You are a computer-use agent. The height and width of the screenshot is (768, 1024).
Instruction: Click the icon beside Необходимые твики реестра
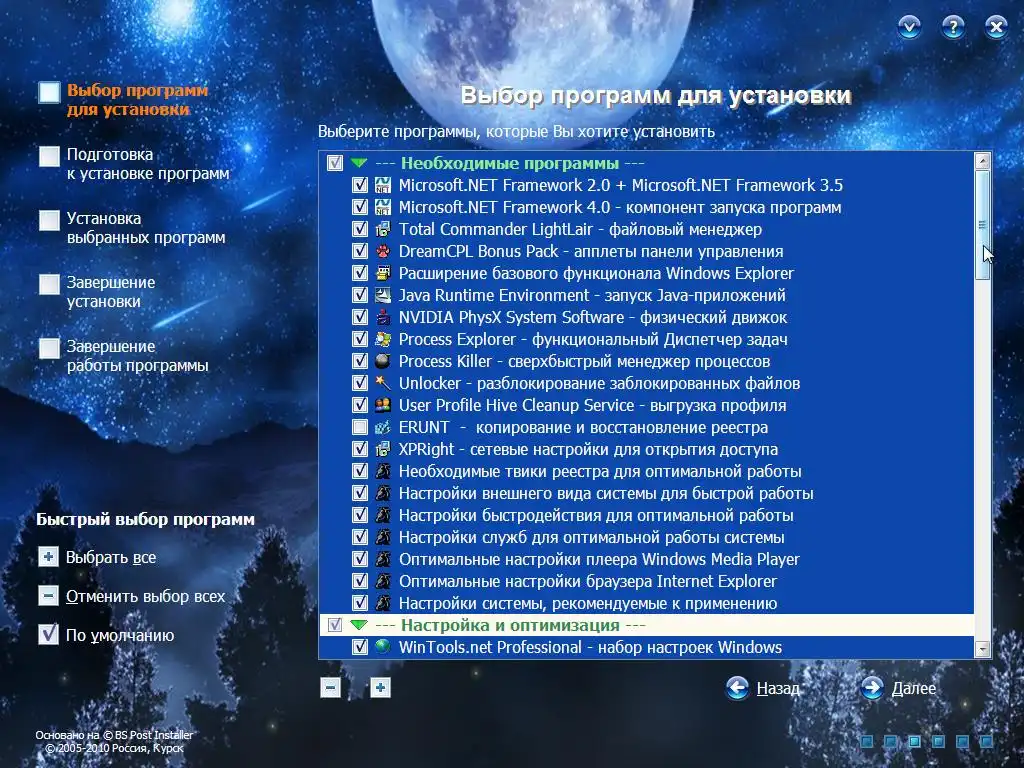pyautogui.click(x=383, y=471)
